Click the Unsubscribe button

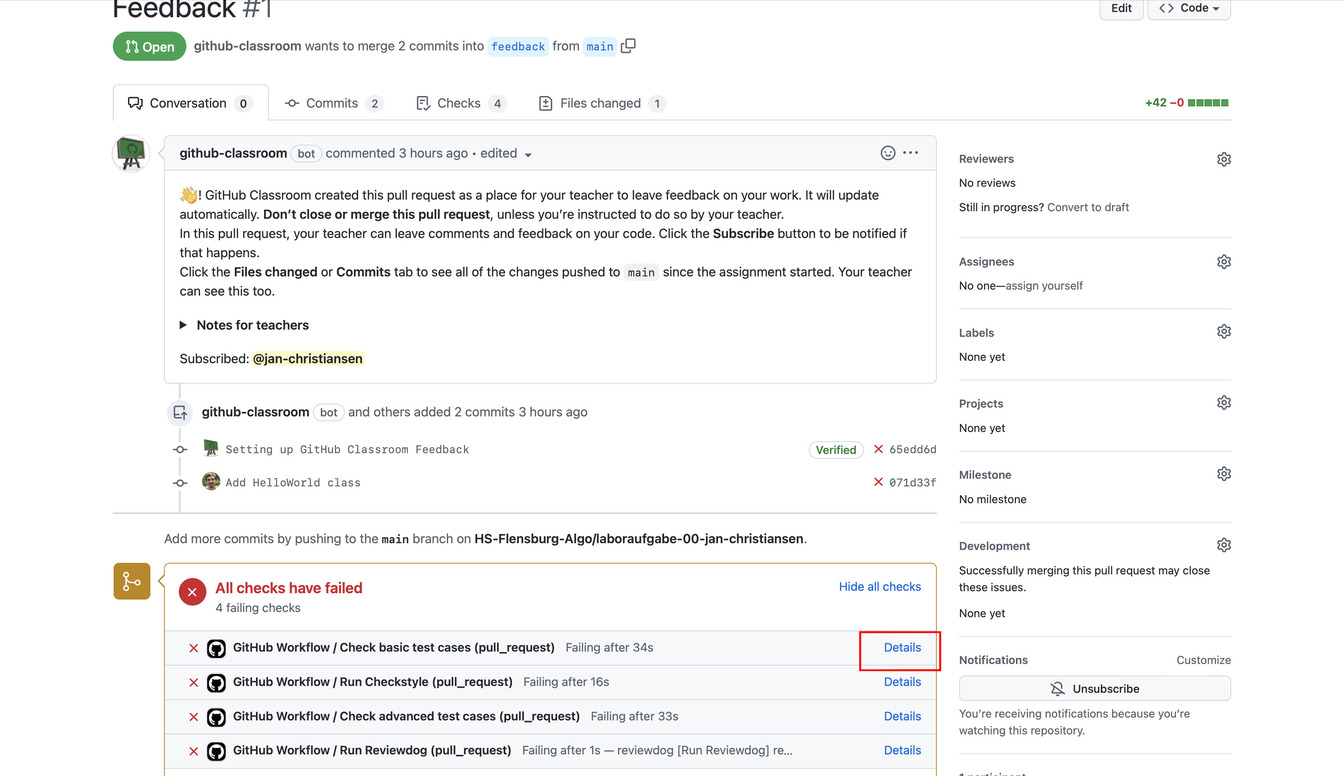pyautogui.click(x=1094, y=689)
